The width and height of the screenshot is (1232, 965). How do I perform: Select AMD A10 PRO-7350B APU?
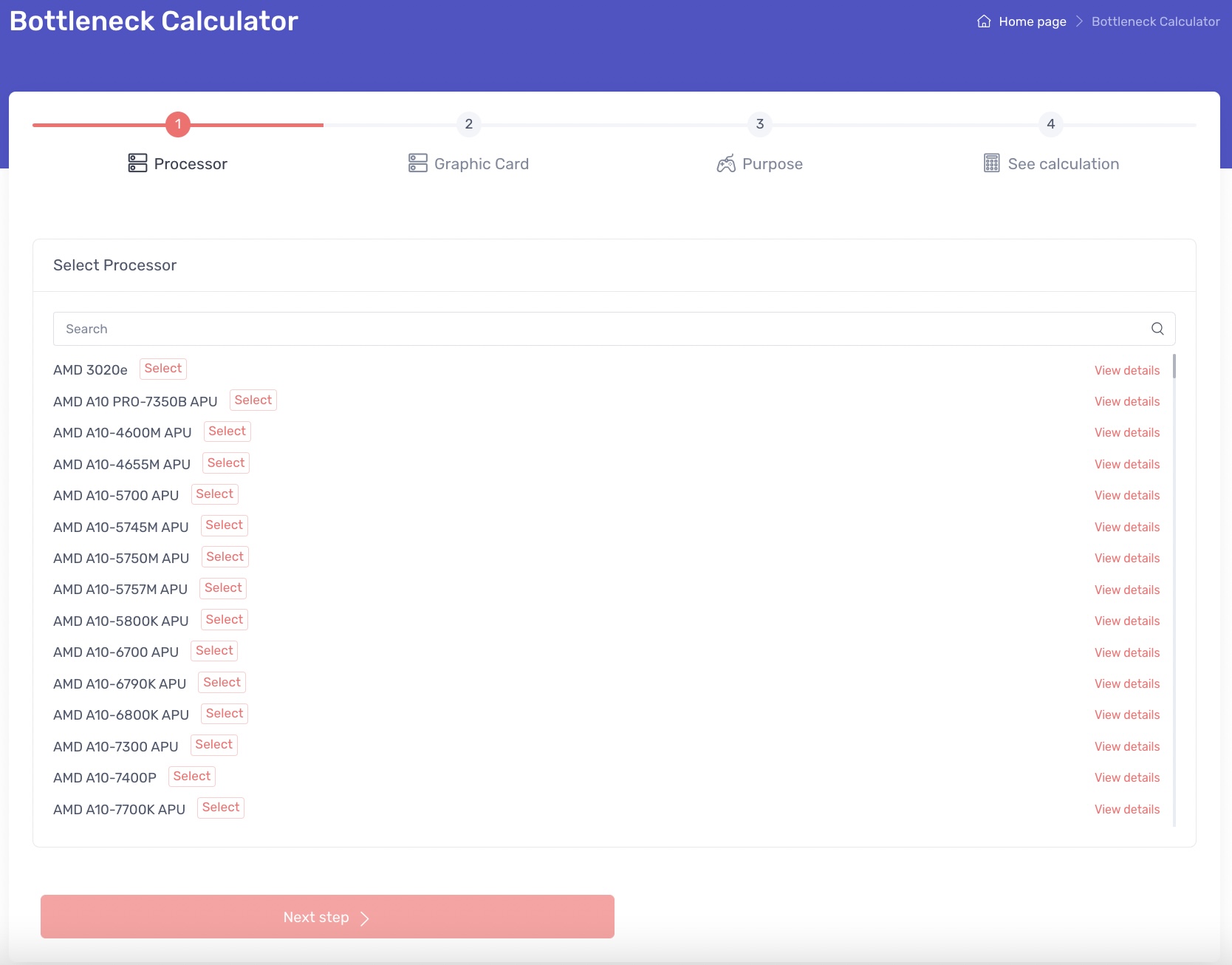click(253, 400)
